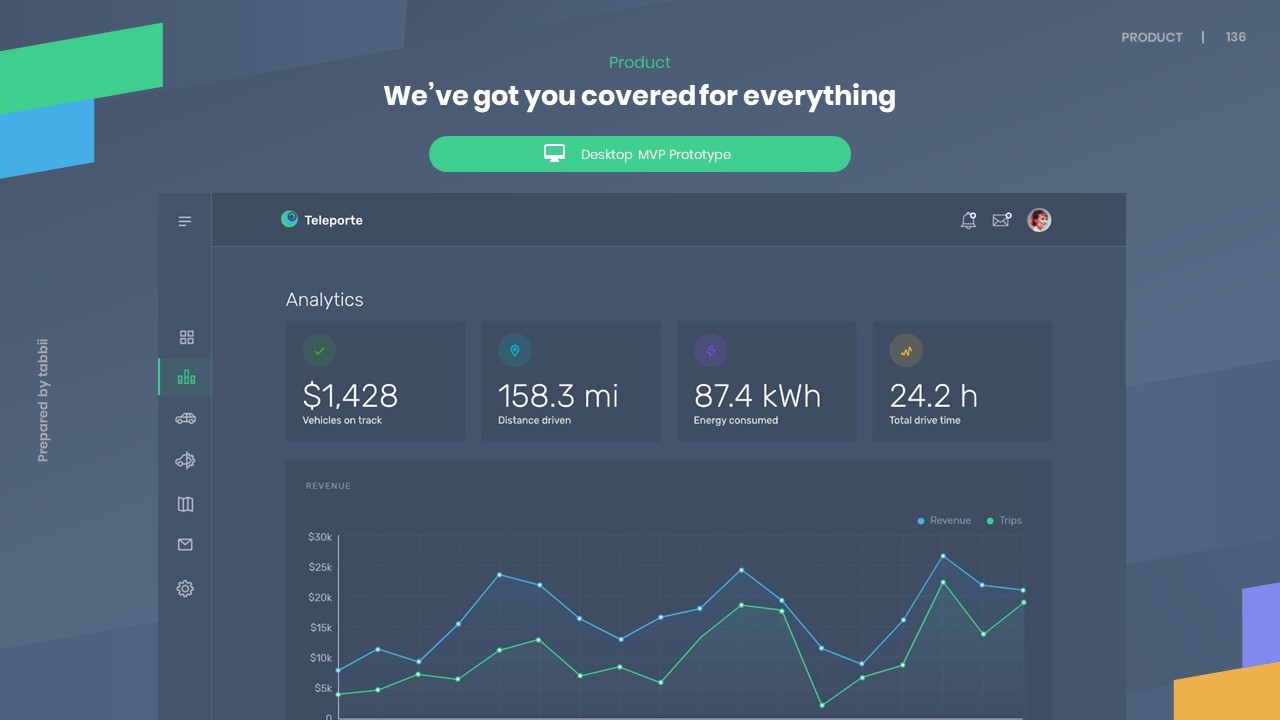Click the slide title about being covered
This screenshot has width=1280, height=720.
coord(640,96)
